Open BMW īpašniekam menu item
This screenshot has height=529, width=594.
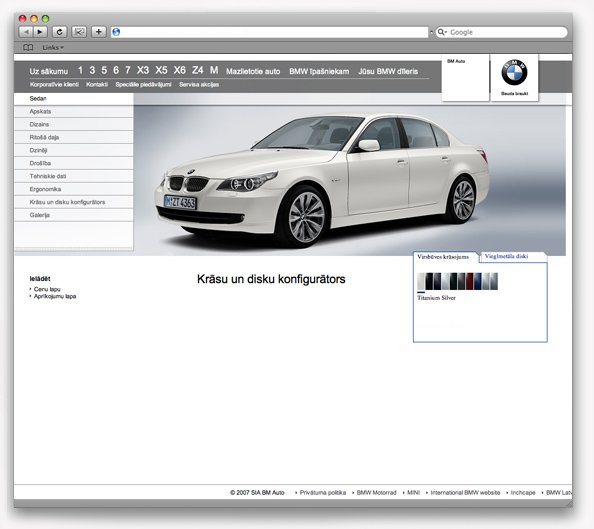(319, 71)
